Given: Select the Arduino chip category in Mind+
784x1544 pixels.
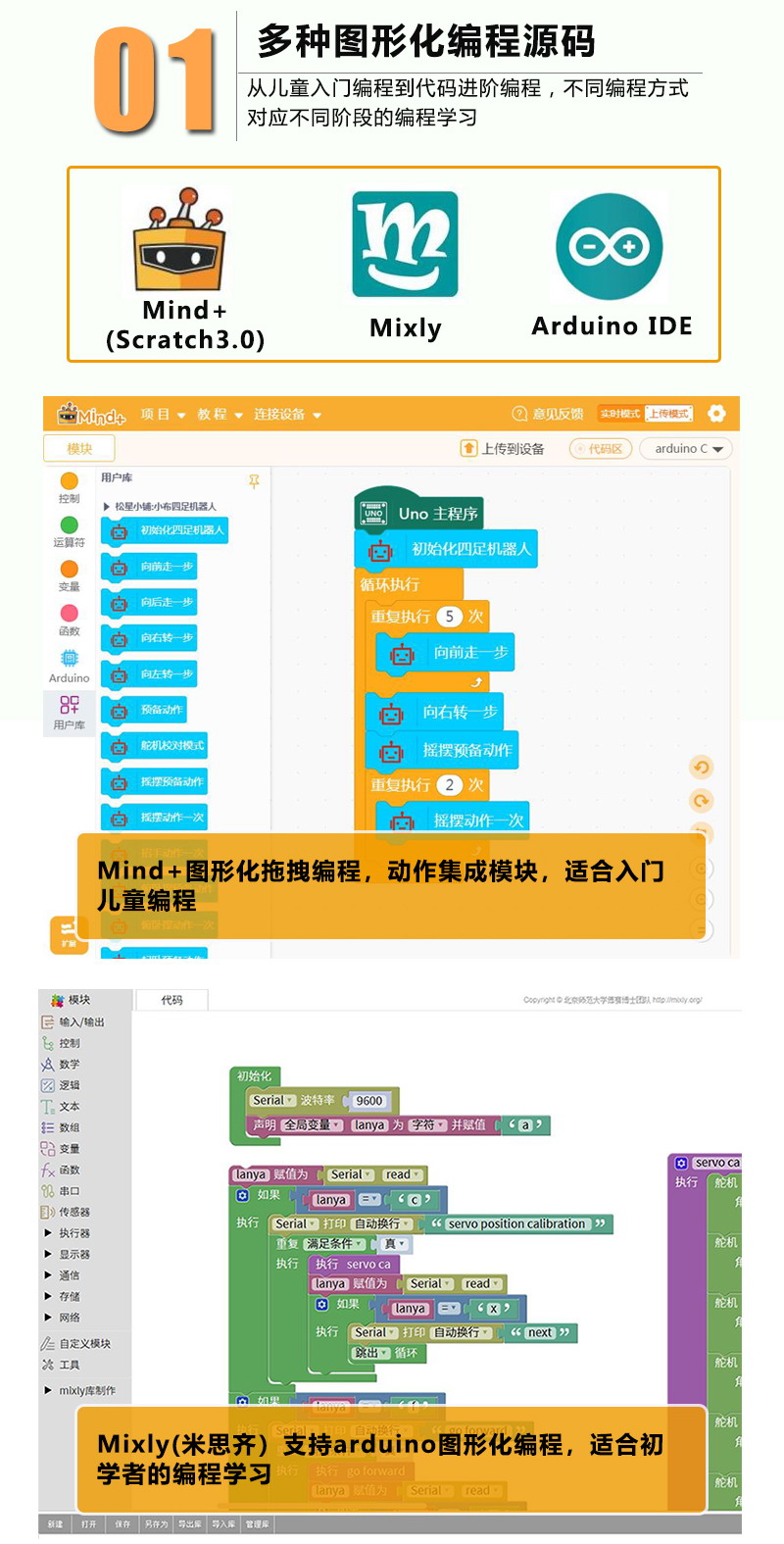Looking at the screenshot, I should pos(69,666).
